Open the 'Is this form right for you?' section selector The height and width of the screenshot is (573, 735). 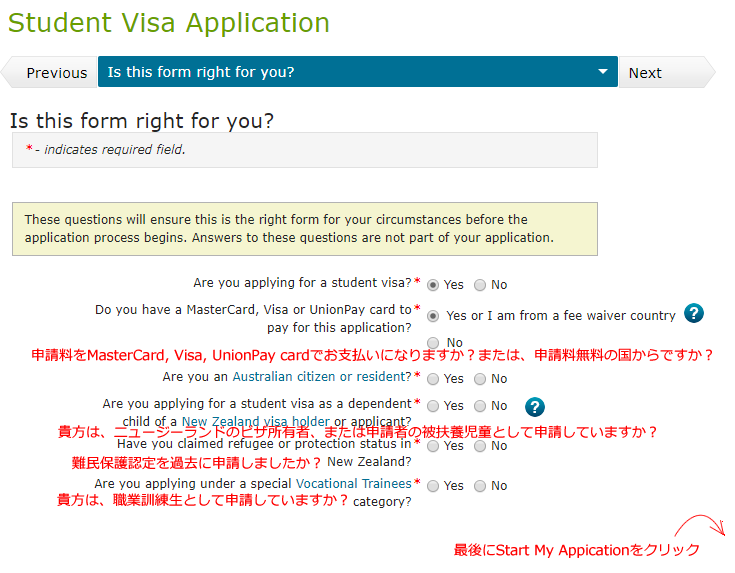[x=358, y=72]
